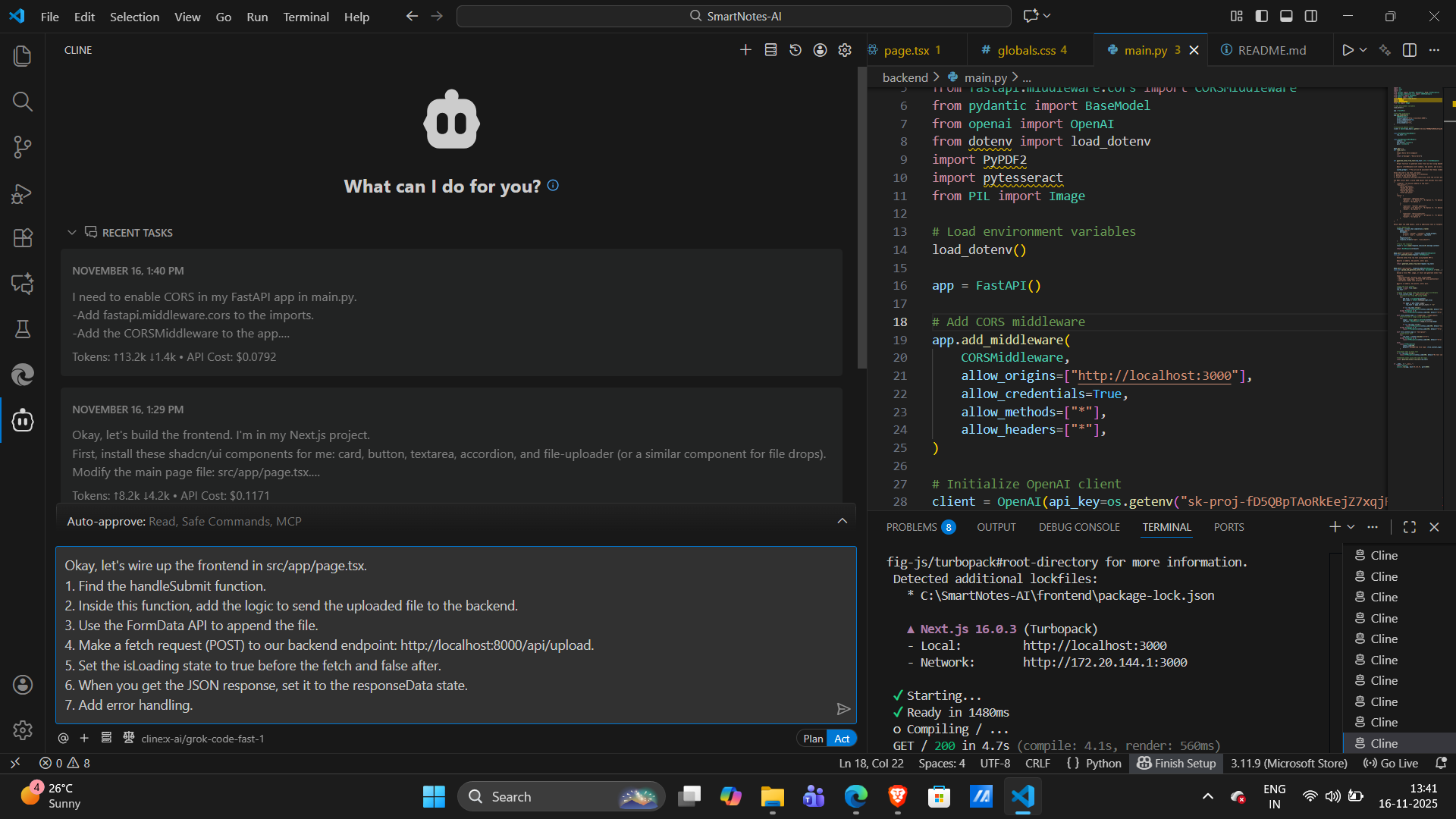Open the Extensions sidebar icon
The image size is (1456, 819).
(23, 238)
